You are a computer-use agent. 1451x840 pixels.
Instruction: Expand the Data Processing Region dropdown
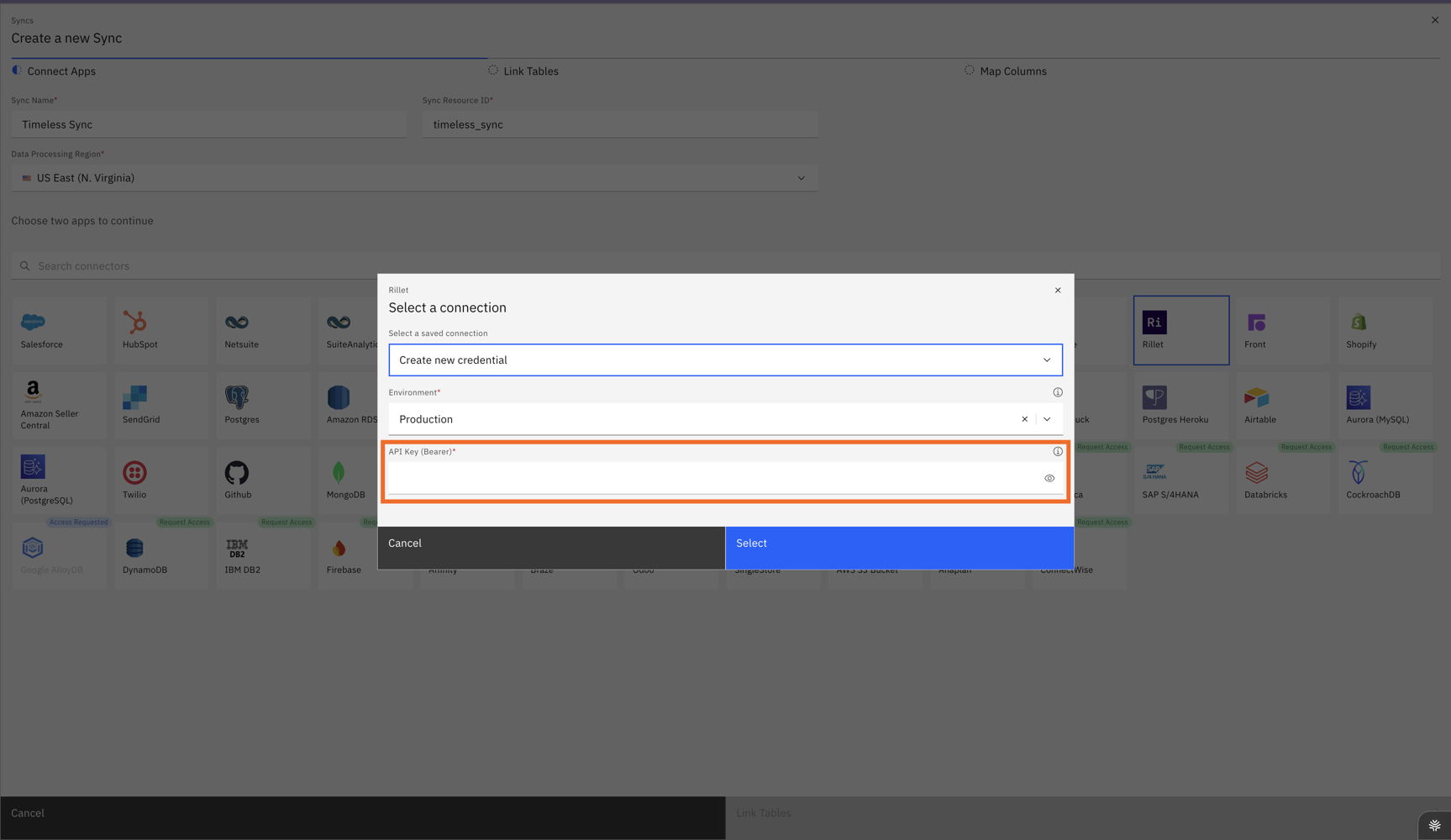[801, 178]
